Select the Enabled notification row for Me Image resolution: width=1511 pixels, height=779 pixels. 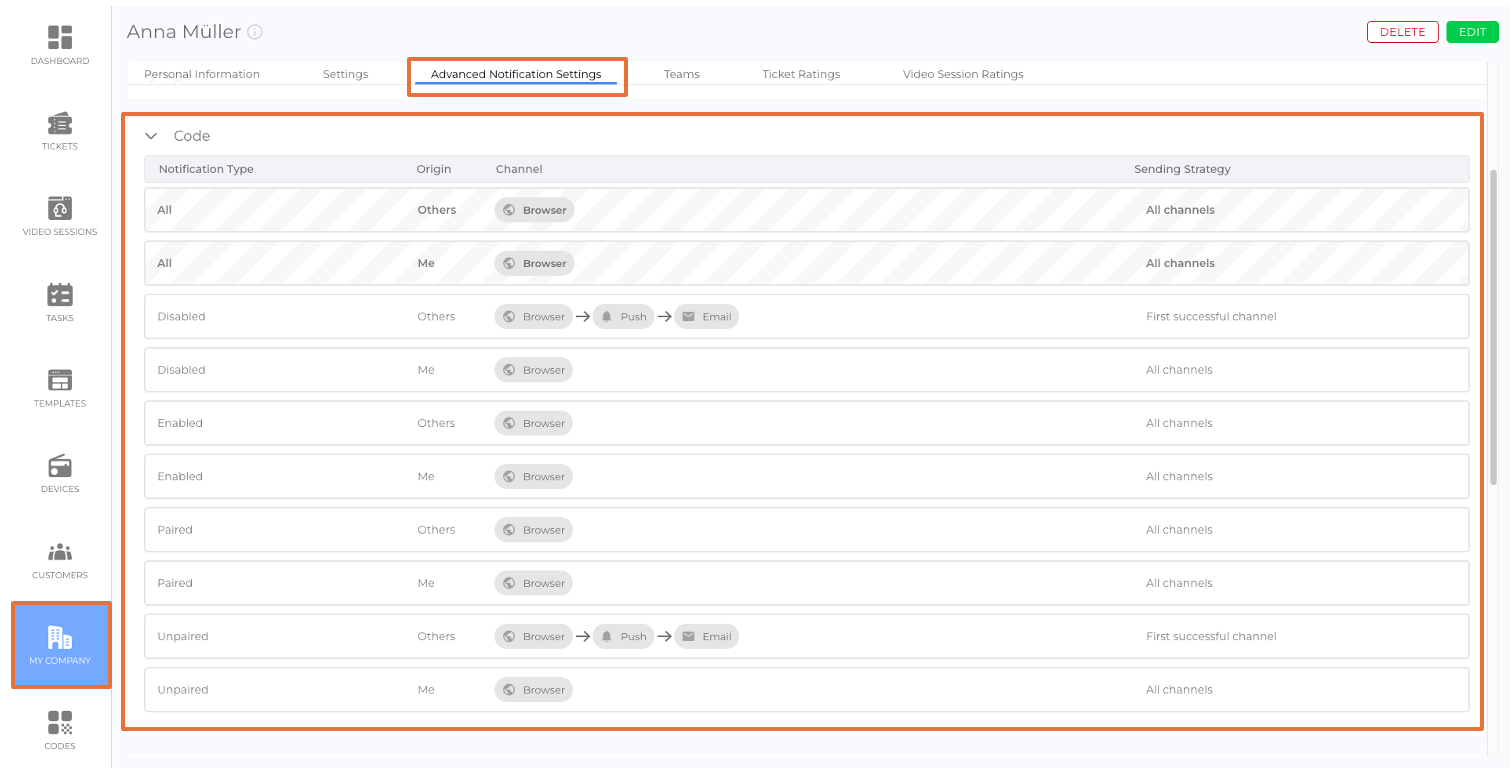[x=806, y=477]
